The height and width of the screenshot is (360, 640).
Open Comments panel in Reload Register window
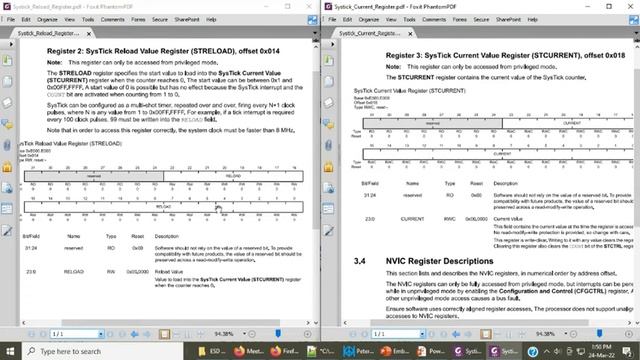(7, 124)
